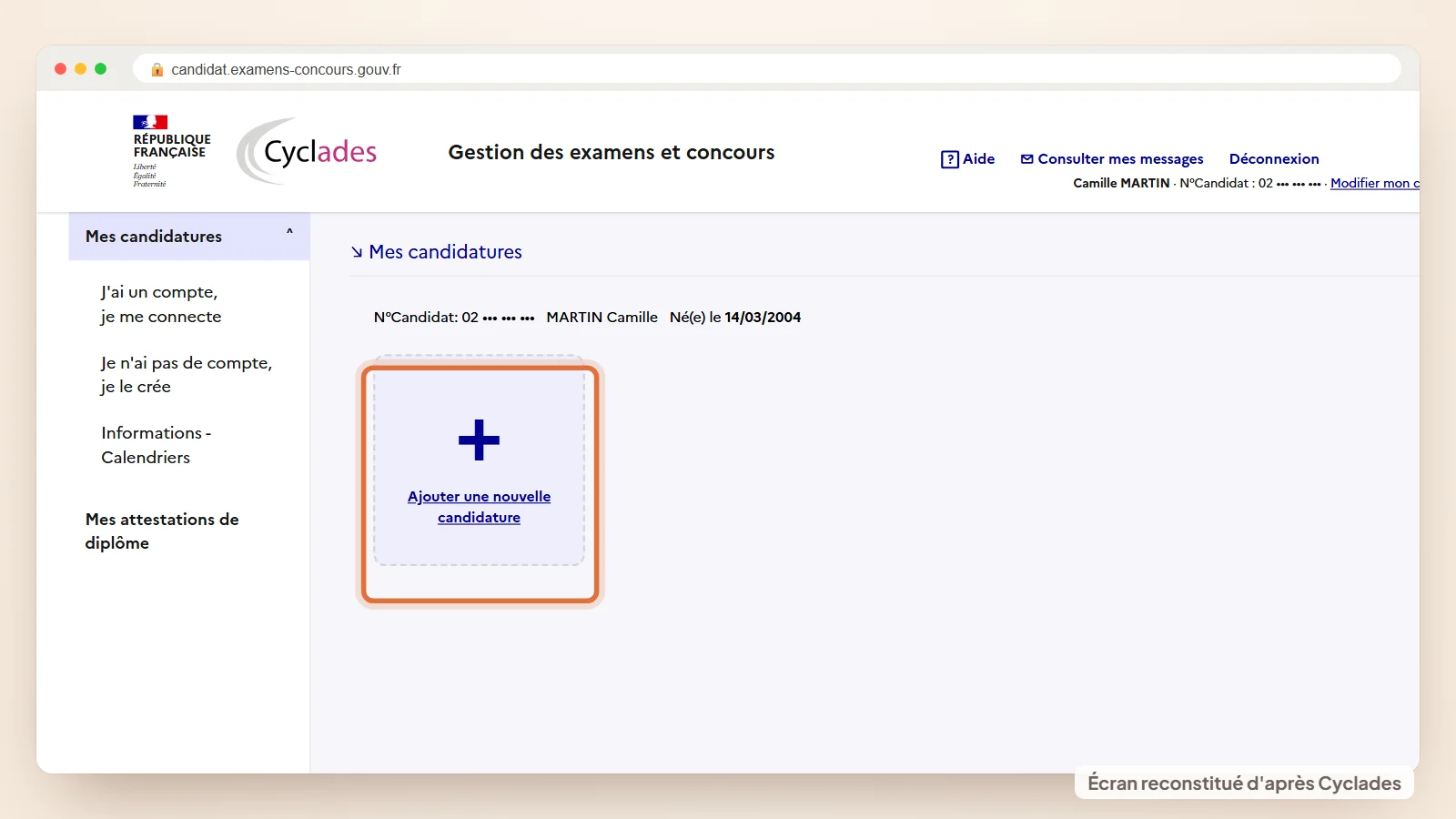Click the green maximize window button

coord(100,68)
